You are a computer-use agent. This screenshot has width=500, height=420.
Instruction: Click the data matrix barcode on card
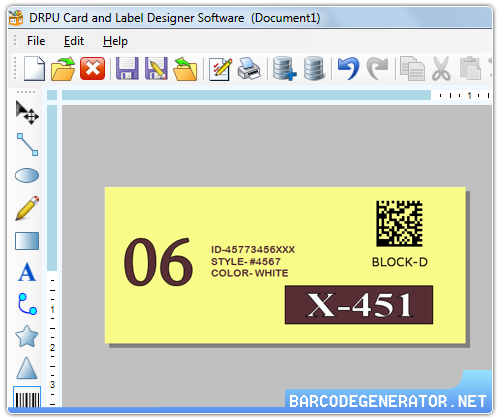click(x=399, y=223)
